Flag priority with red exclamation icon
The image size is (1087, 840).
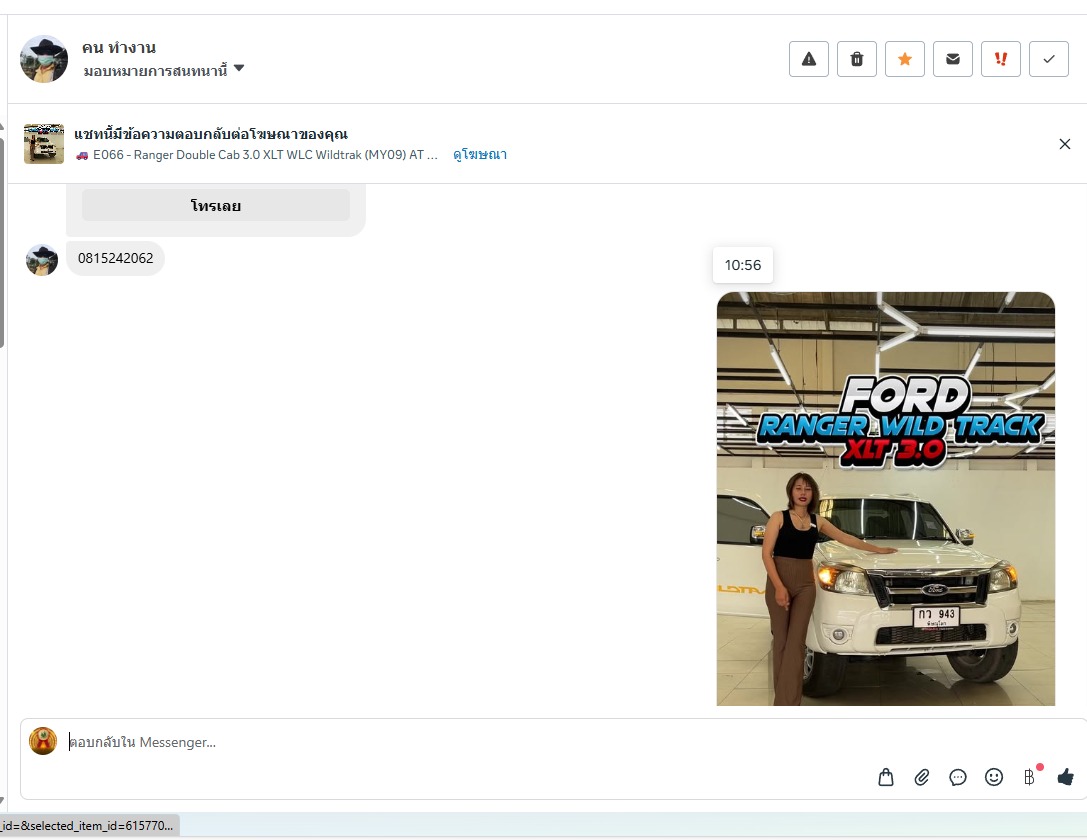[x=1000, y=59]
